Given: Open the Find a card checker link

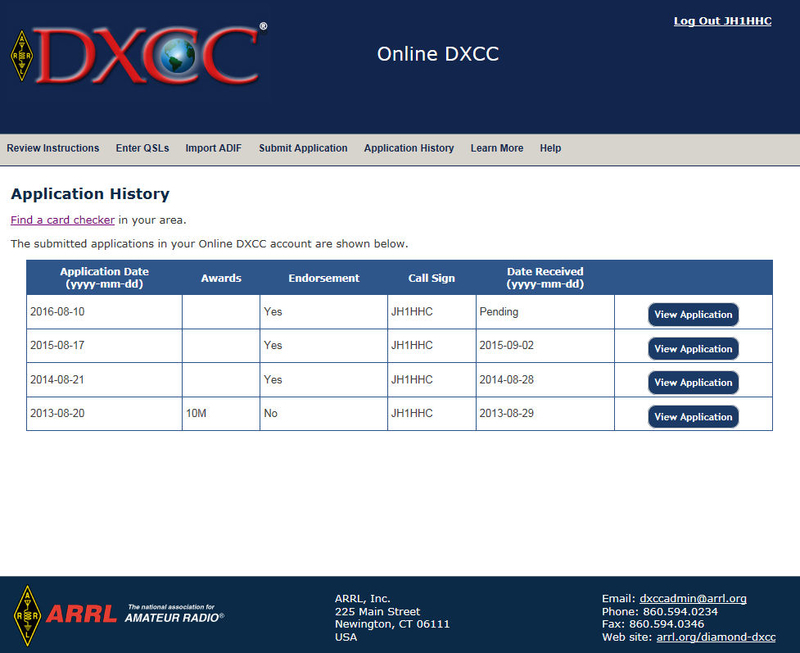Looking at the screenshot, I should (x=61, y=220).
